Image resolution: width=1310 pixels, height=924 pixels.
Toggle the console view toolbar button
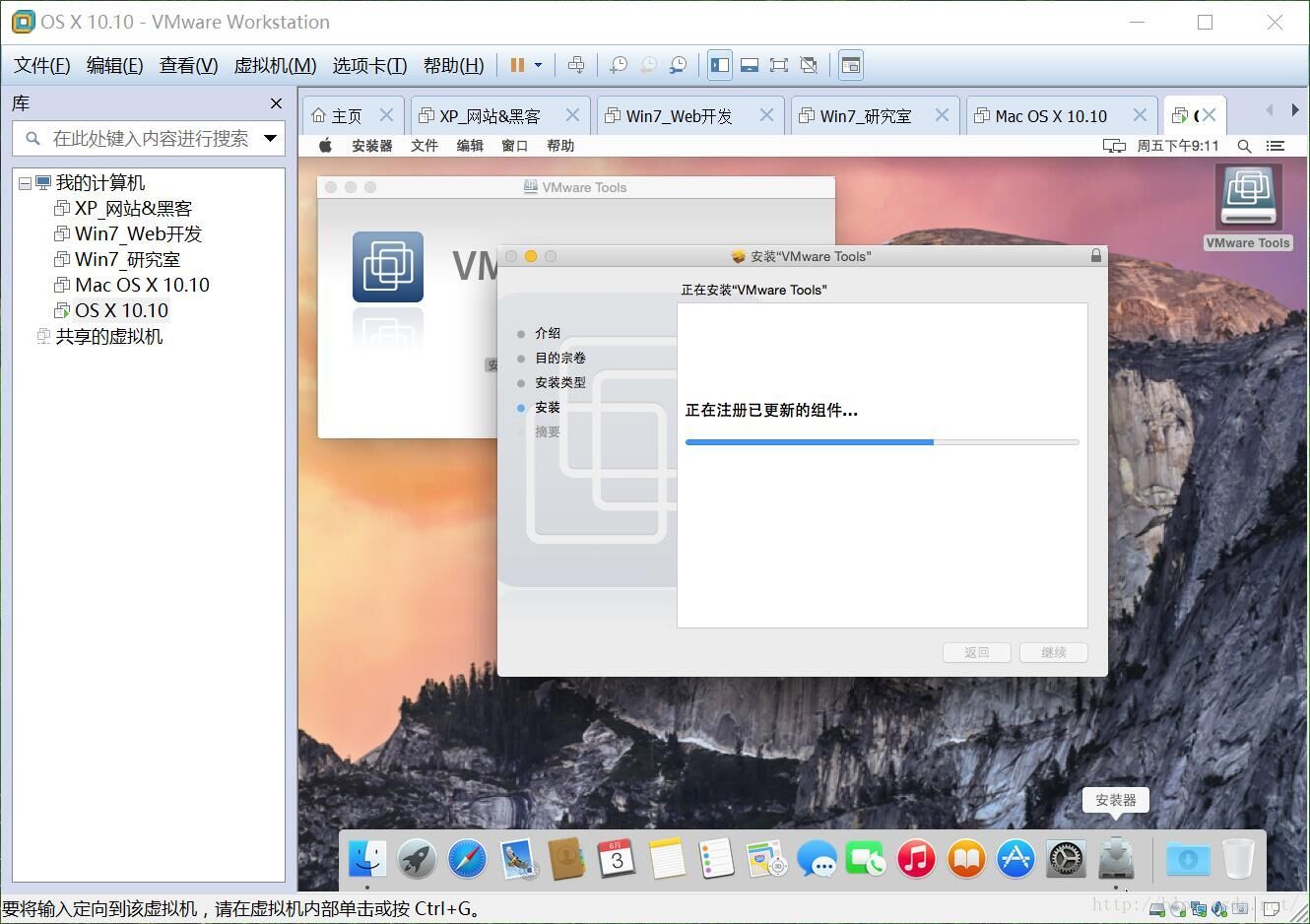851,65
